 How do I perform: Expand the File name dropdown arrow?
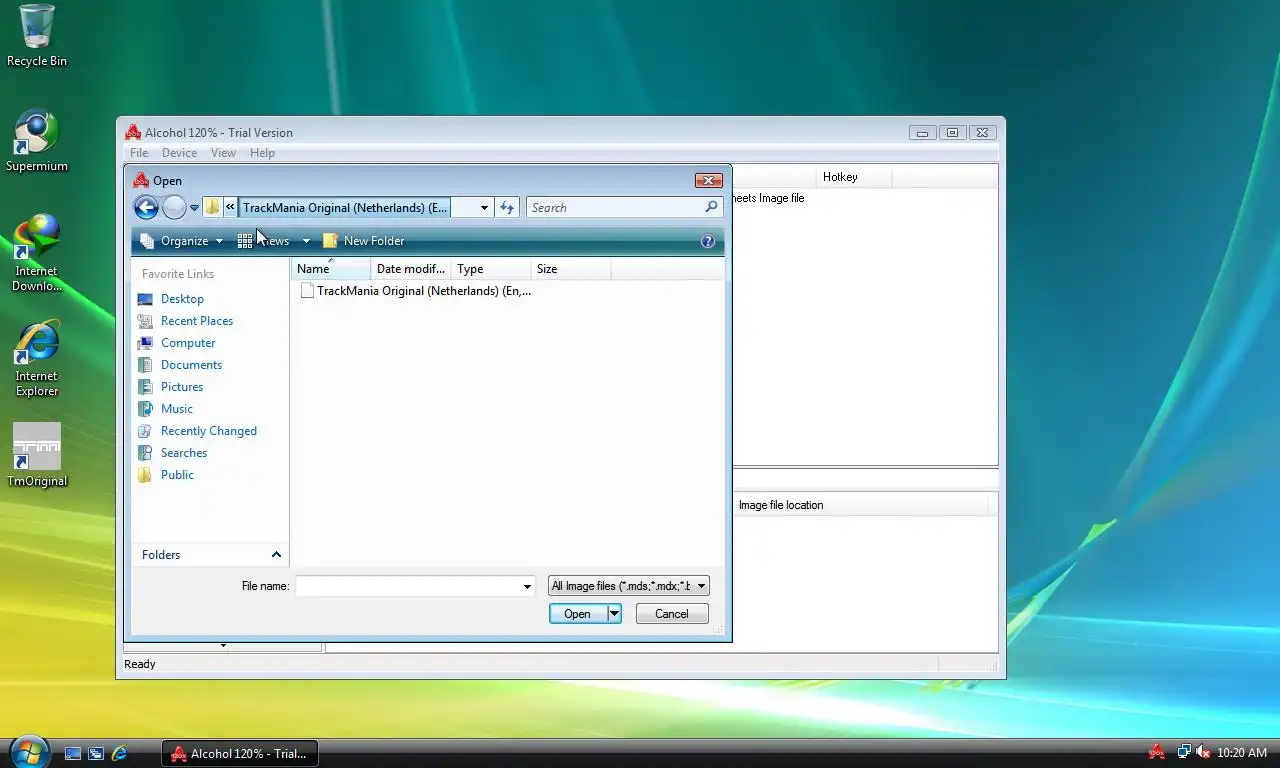pyautogui.click(x=527, y=586)
